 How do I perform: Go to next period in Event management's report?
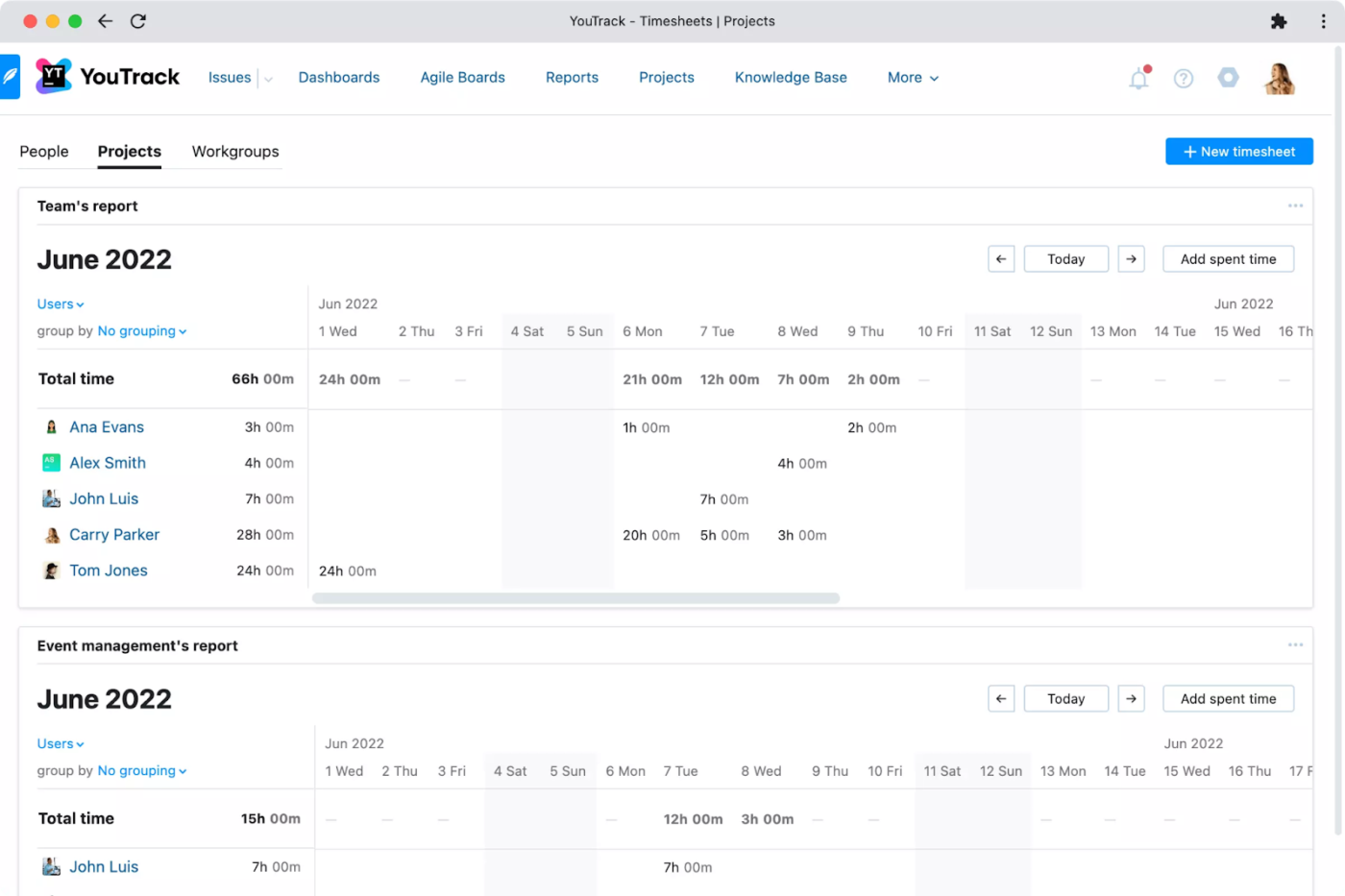tap(1131, 699)
